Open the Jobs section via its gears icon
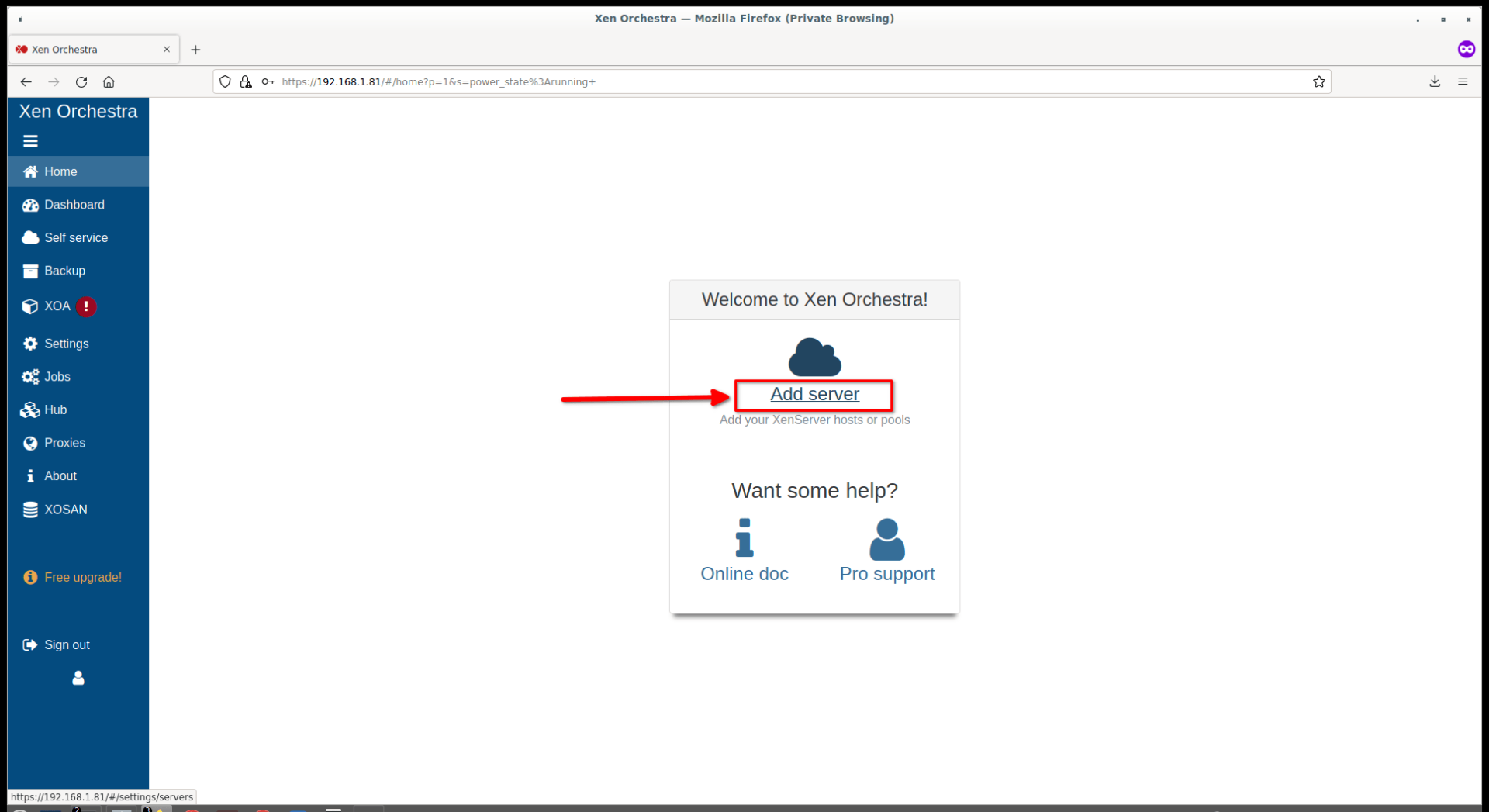 30,377
